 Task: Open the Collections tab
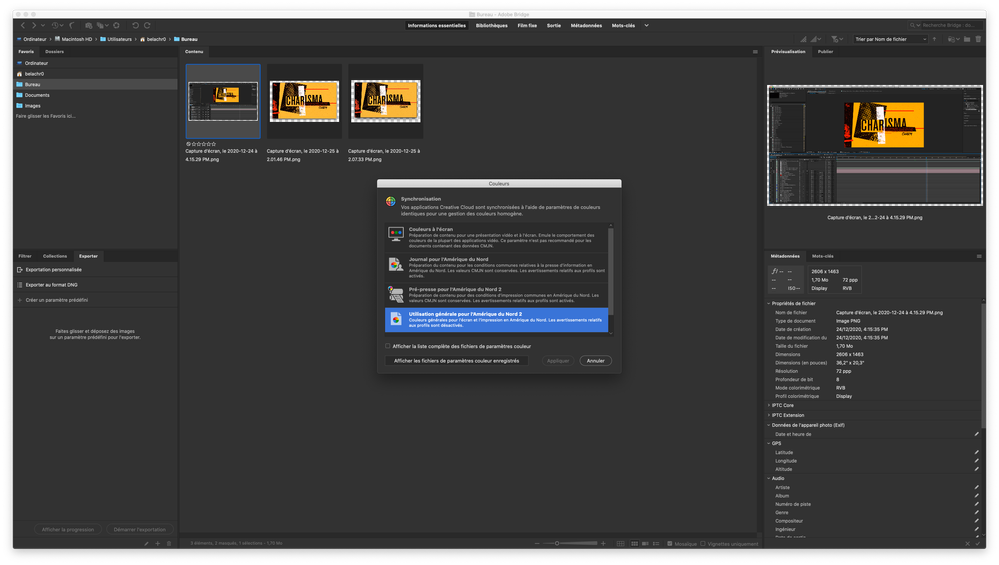tap(55, 256)
